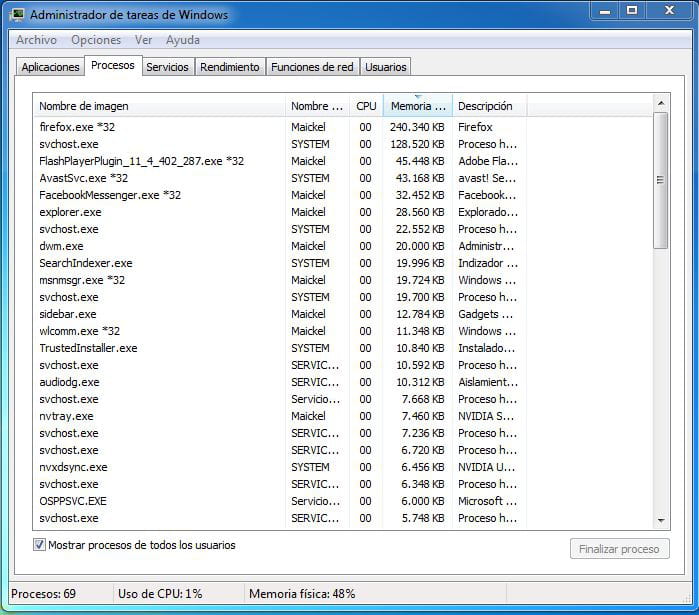The width and height of the screenshot is (699, 615).
Task: Sort by CPU column header
Action: [x=366, y=106]
